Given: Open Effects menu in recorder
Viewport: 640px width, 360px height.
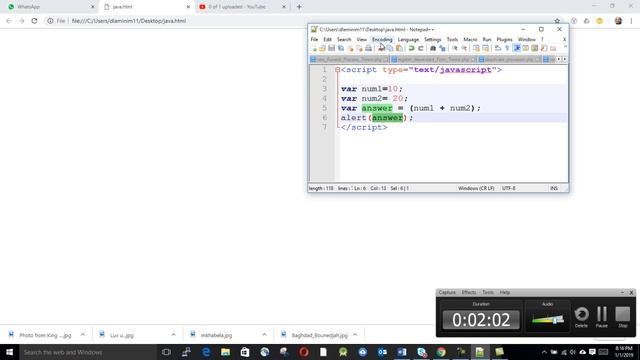Looking at the screenshot, I should (x=469, y=292).
